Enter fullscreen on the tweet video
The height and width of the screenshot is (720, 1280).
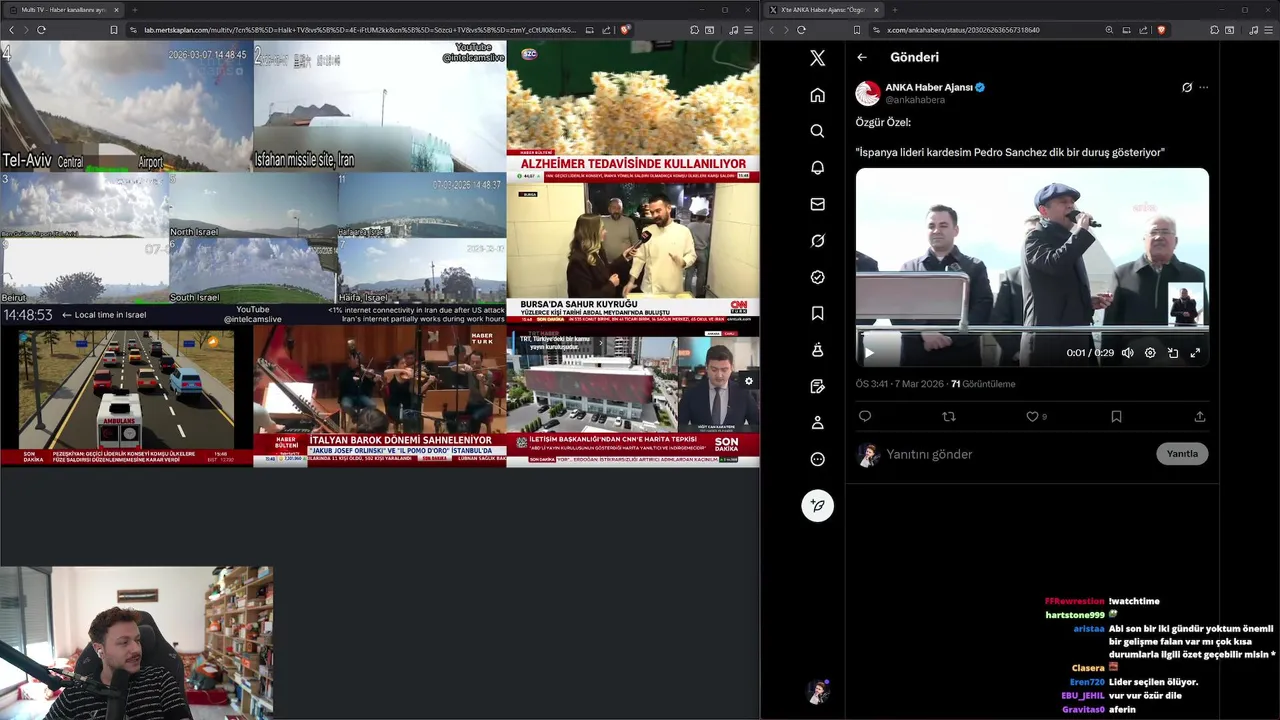[x=1195, y=353]
